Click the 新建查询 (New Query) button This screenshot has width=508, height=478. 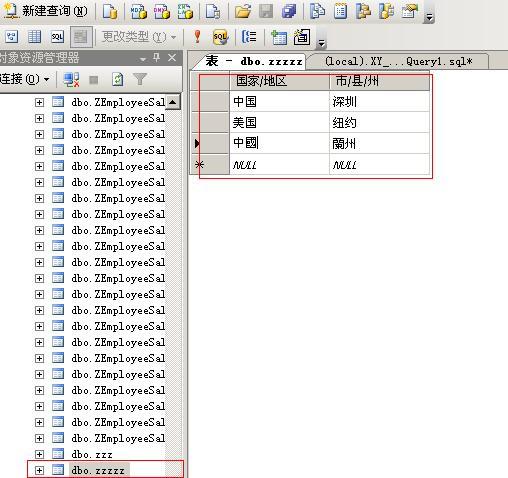click(x=45, y=11)
